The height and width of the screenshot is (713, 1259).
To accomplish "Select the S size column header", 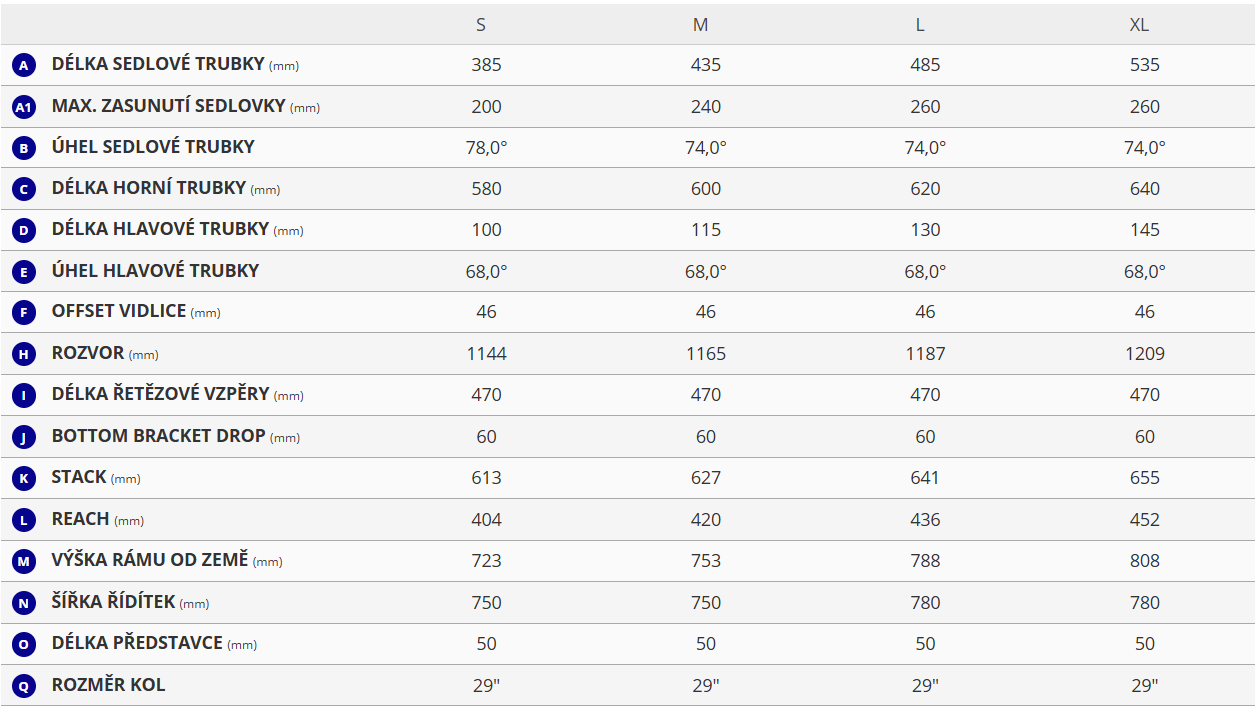I will click(481, 25).
